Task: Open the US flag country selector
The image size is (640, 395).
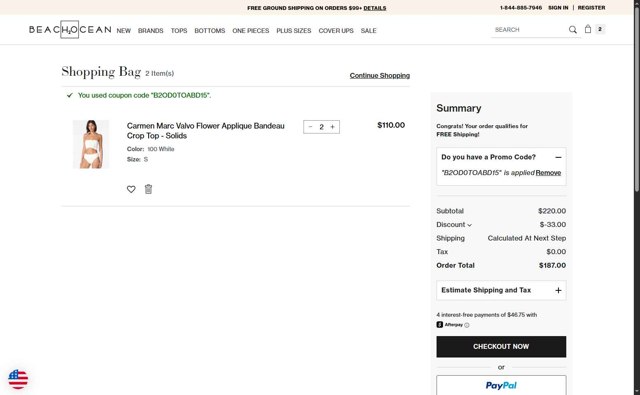Action: pos(18,379)
